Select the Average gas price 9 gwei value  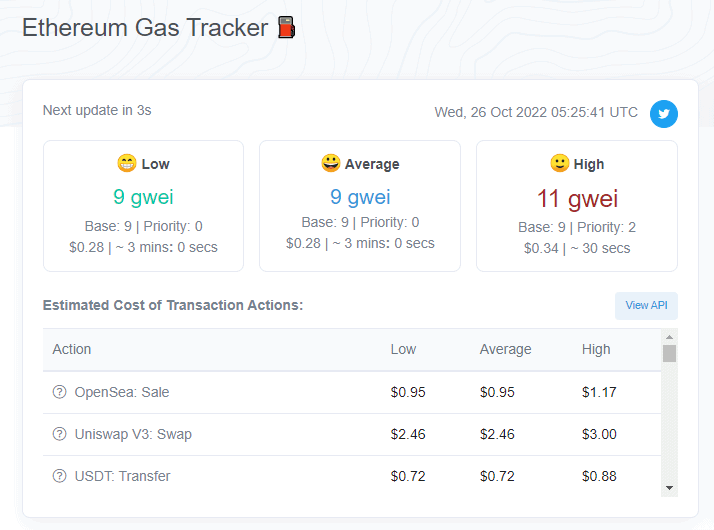(360, 197)
